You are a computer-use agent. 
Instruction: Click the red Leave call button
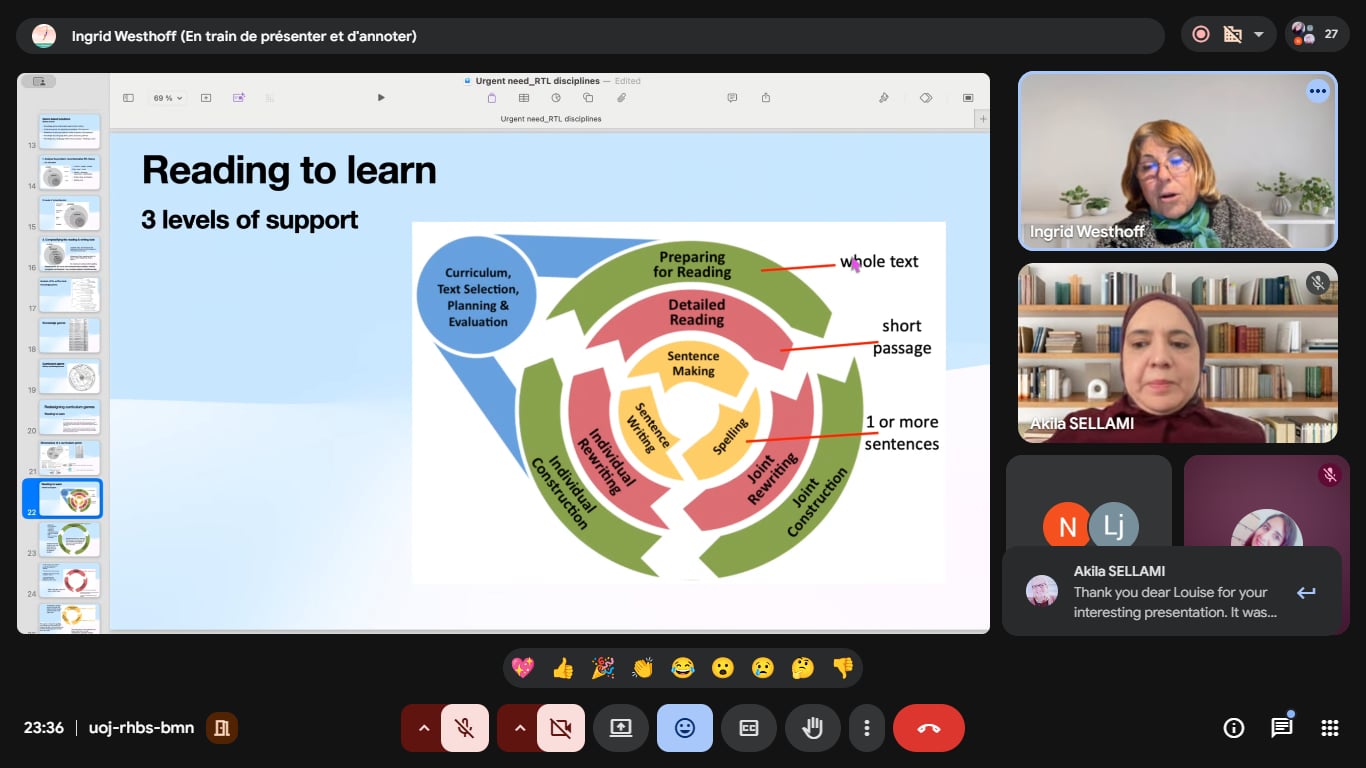928,728
